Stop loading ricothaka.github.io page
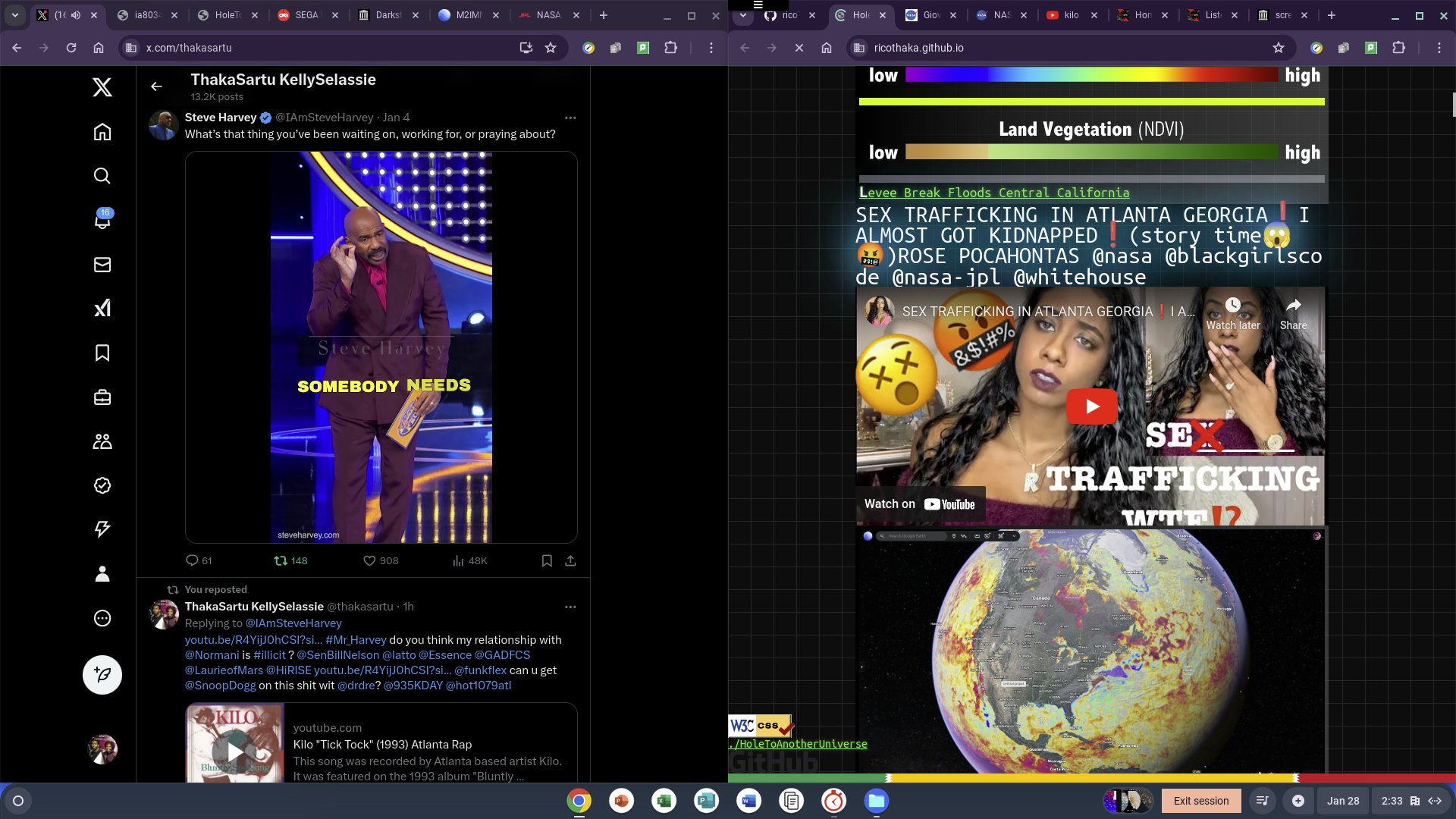 [799, 48]
